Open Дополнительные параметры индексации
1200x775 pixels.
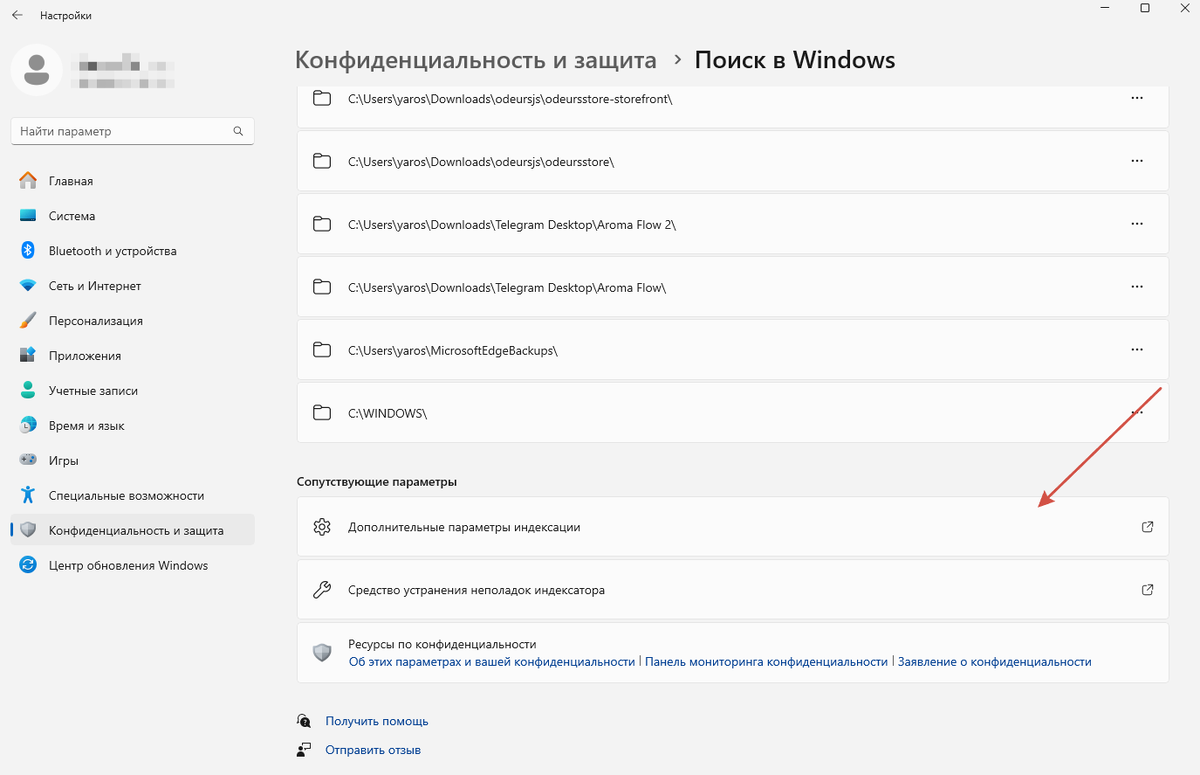[x=733, y=527]
